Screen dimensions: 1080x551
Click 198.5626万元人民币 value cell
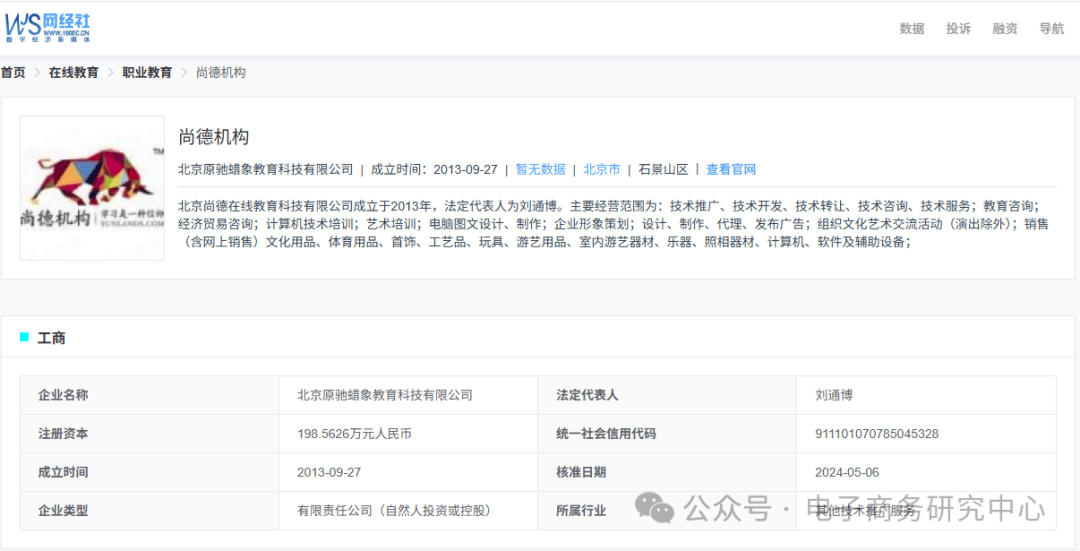coord(408,434)
